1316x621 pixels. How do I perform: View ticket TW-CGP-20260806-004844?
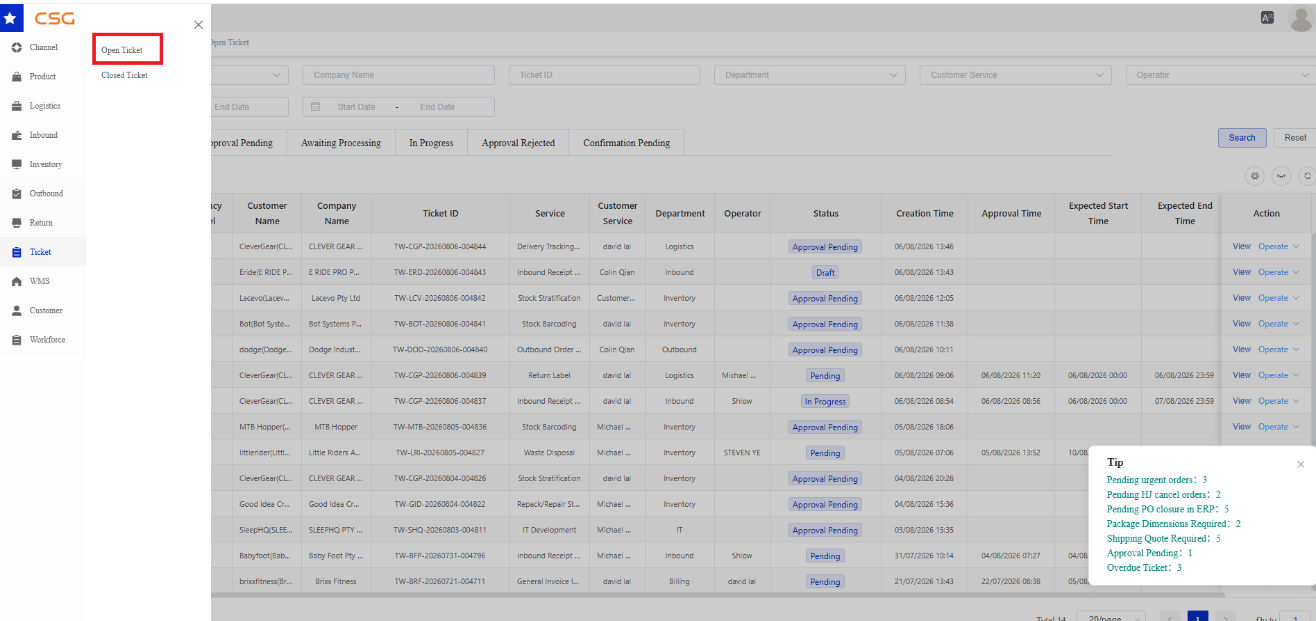pyautogui.click(x=1242, y=246)
